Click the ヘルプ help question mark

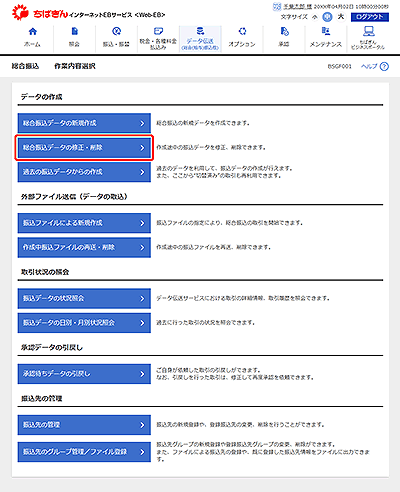(x=384, y=66)
